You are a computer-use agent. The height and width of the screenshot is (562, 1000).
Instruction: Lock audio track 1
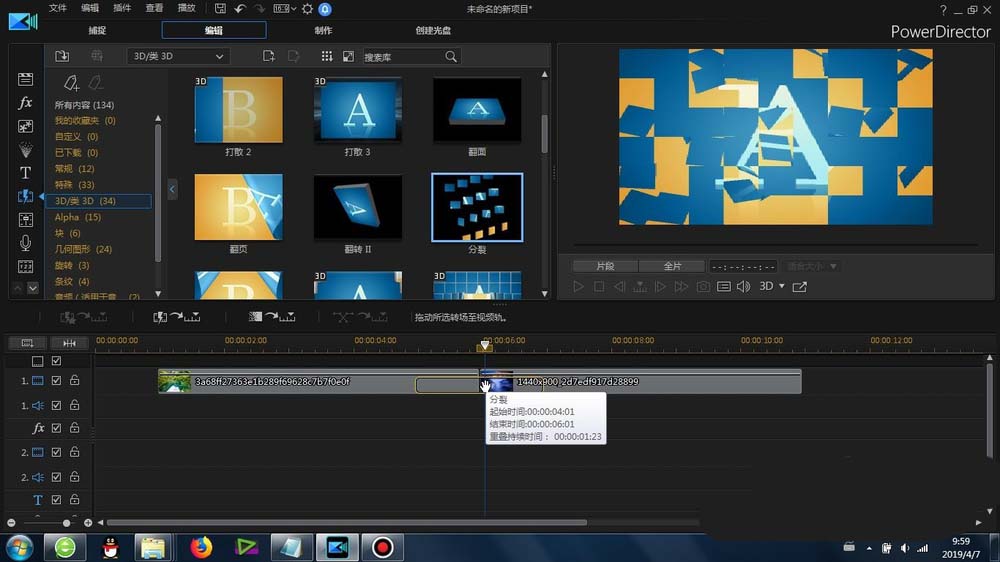[x=75, y=405]
